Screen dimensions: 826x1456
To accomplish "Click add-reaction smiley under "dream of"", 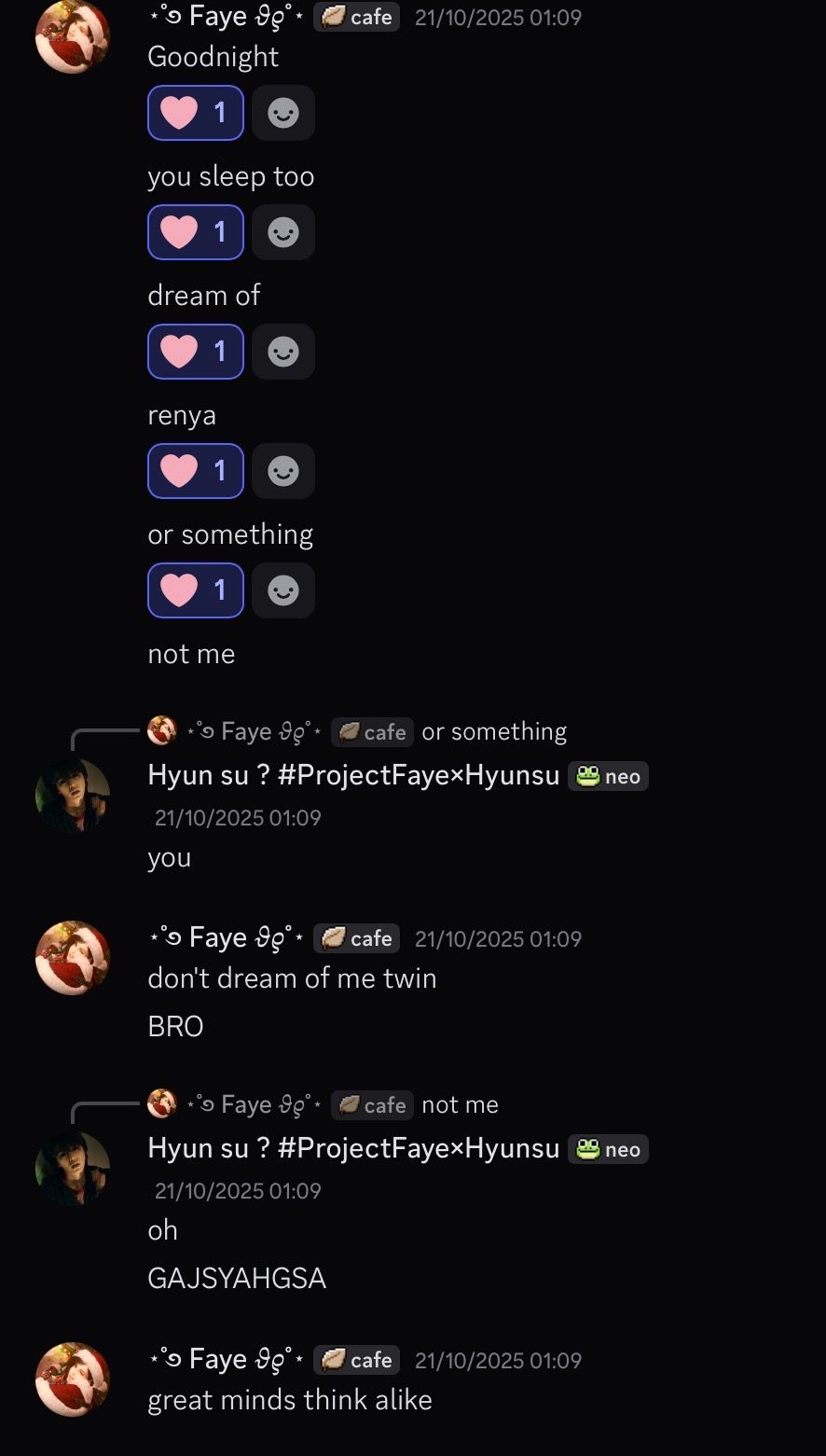I will coord(283,352).
